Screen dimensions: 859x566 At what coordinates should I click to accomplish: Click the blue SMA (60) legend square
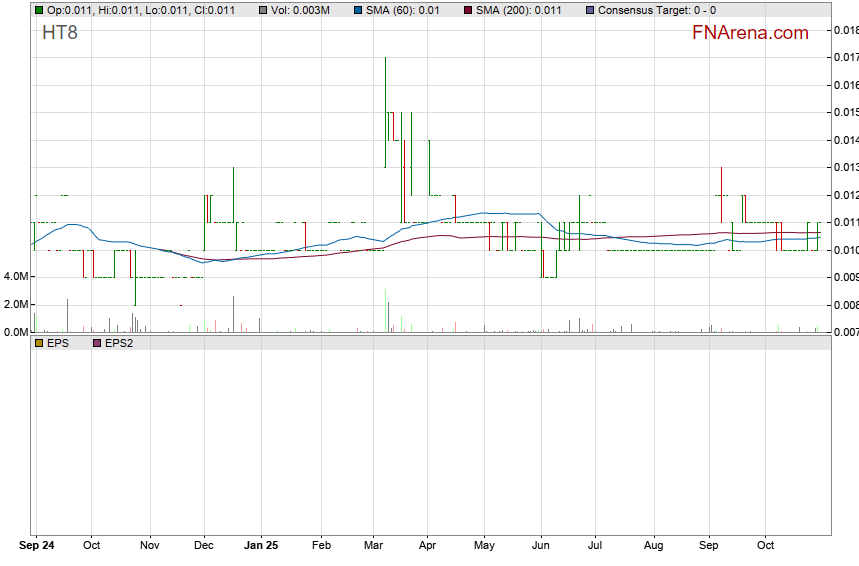coord(357,11)
